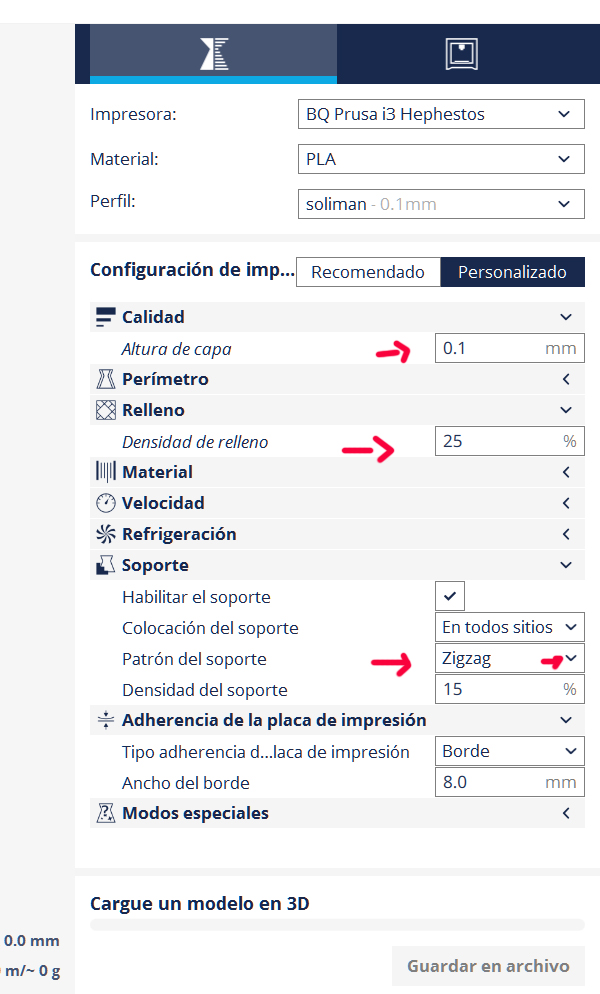Click the Perímetro category icon
The height and width of the screenshot is (994, 600).
106,379
